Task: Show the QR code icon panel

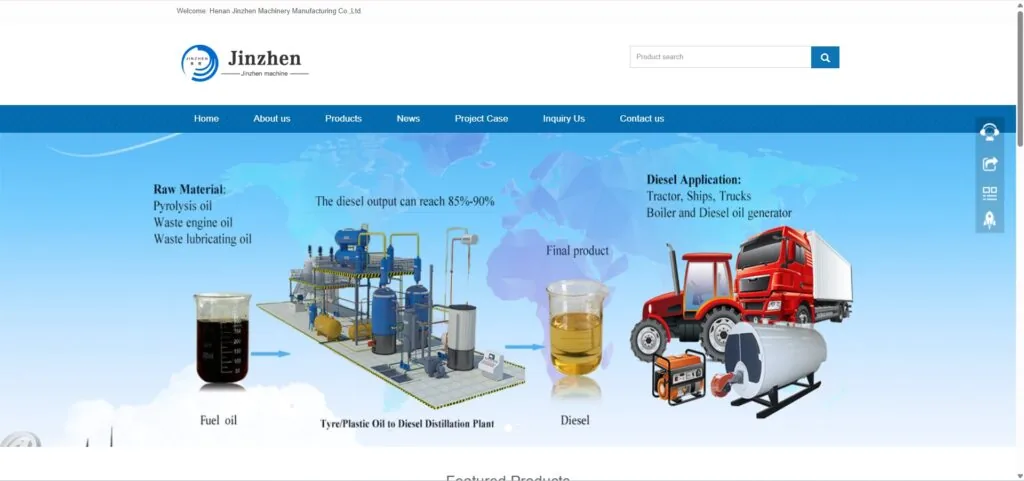Action: pyautogui.click(x=989, y=193)
